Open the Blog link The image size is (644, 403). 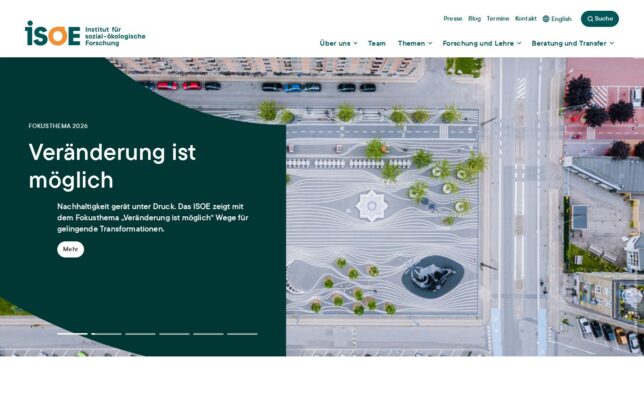pyautogui.click(x=474, y=18)
